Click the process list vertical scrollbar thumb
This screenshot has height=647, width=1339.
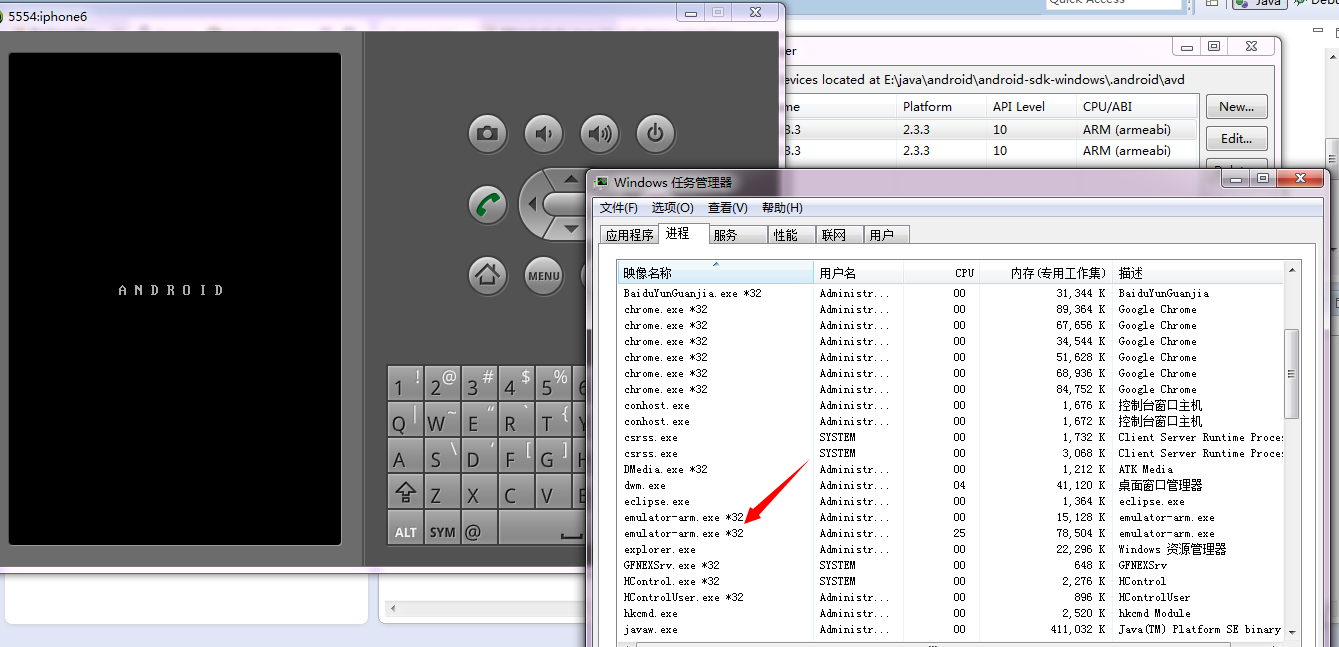click(1291, 373)
